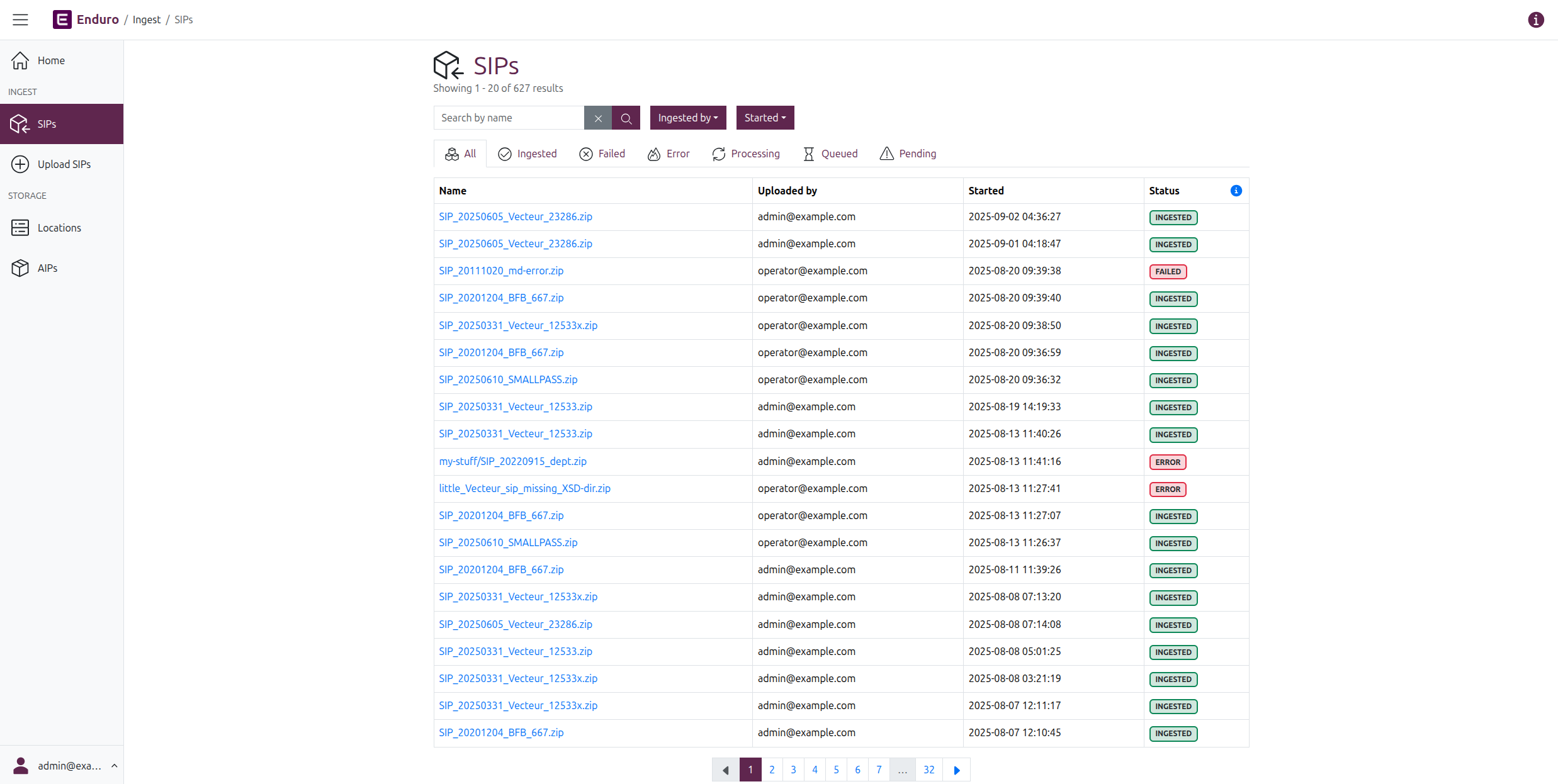
Task: Open SIP started 2025-09-02 04:36:27
Action: (x=516, y=216)
